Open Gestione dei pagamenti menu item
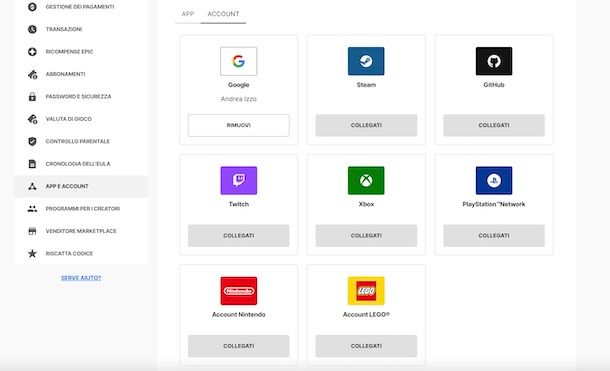Screen dimensions: 610x371 point(80,7)
